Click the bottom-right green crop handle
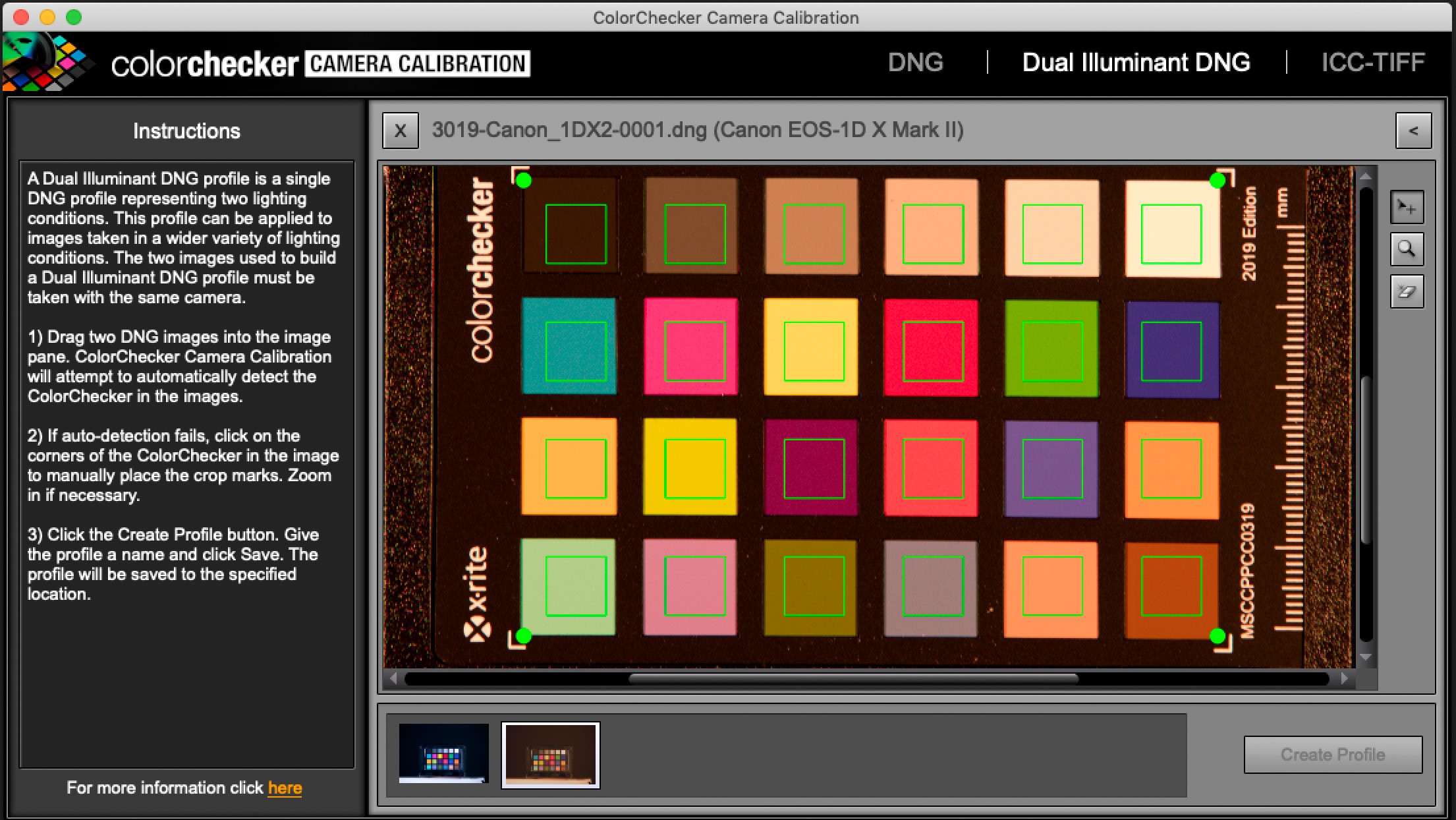This screenshot has height=820, width=1456. coord(1218,636)
